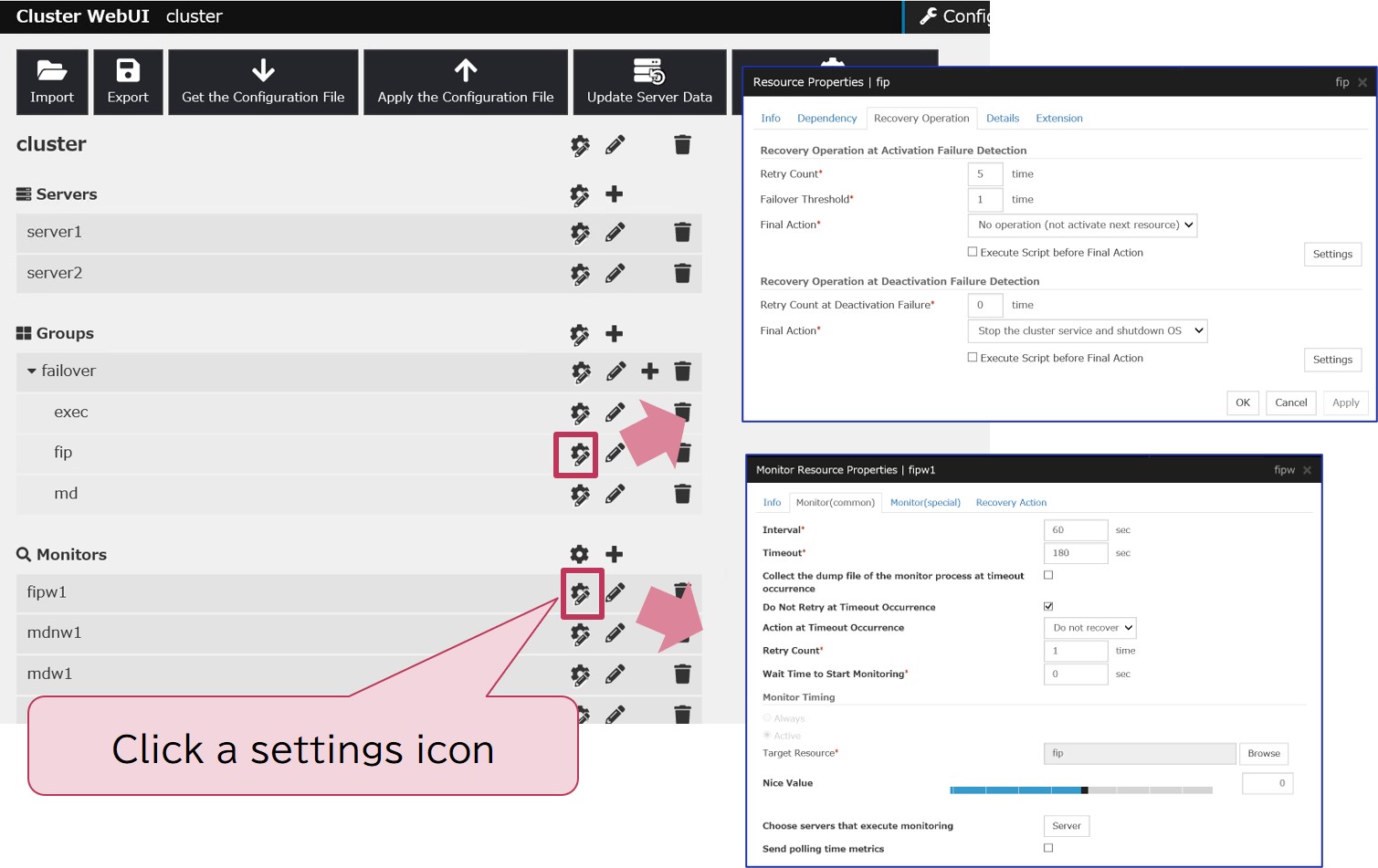The image size is (1378, 868).
Task: Click Browse next to Target Resource
Action: coord(1263,754)
